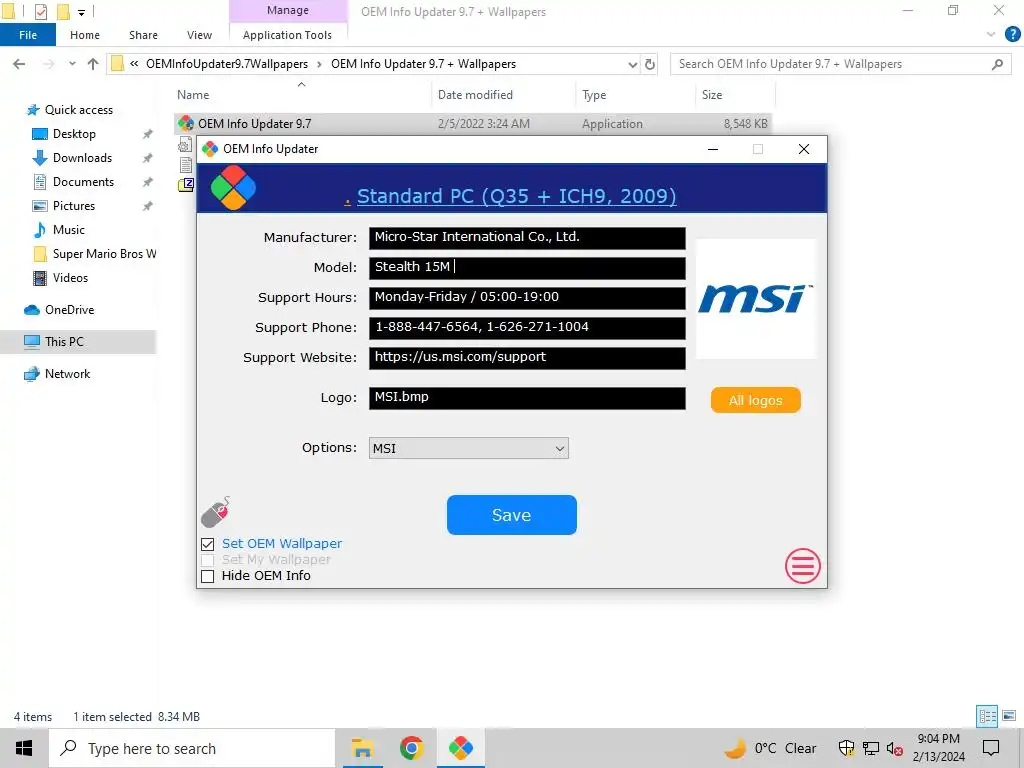Open Pictures in the navigation pane
1024x768 pixels.
[x=73, y=206]
